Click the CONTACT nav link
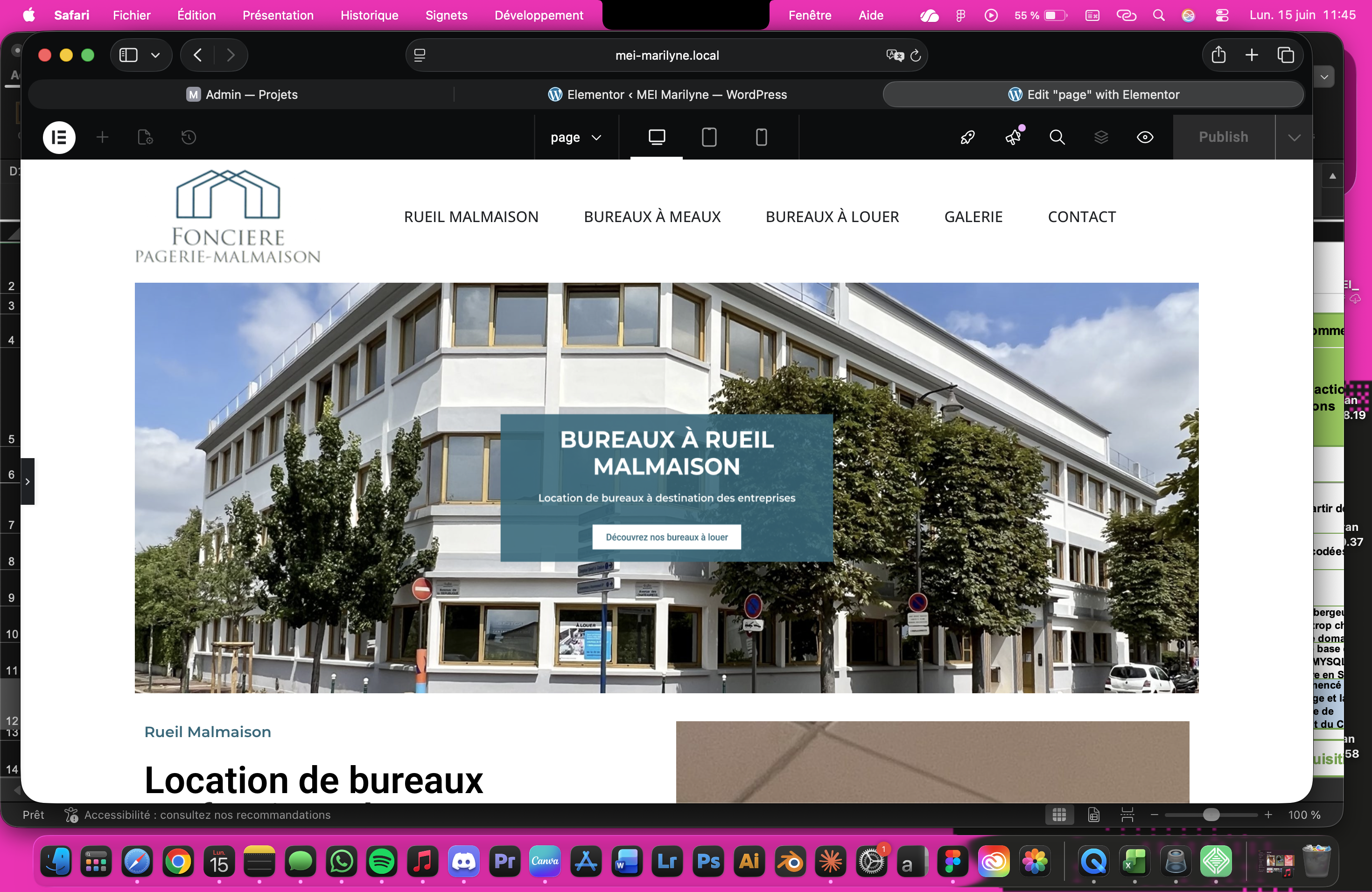The image size is (1372, 892). click(x=1081, y=216)
